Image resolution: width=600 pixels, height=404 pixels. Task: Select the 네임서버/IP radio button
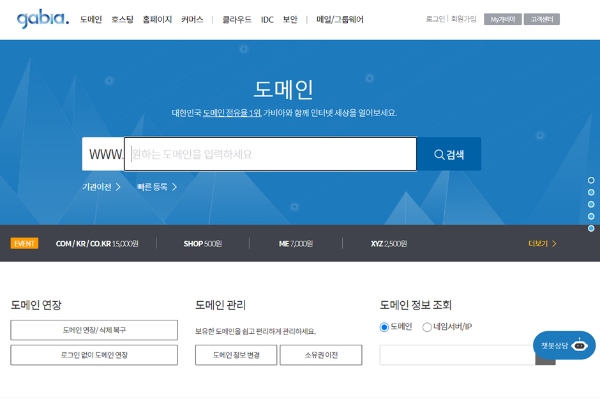tap(427, 327)
